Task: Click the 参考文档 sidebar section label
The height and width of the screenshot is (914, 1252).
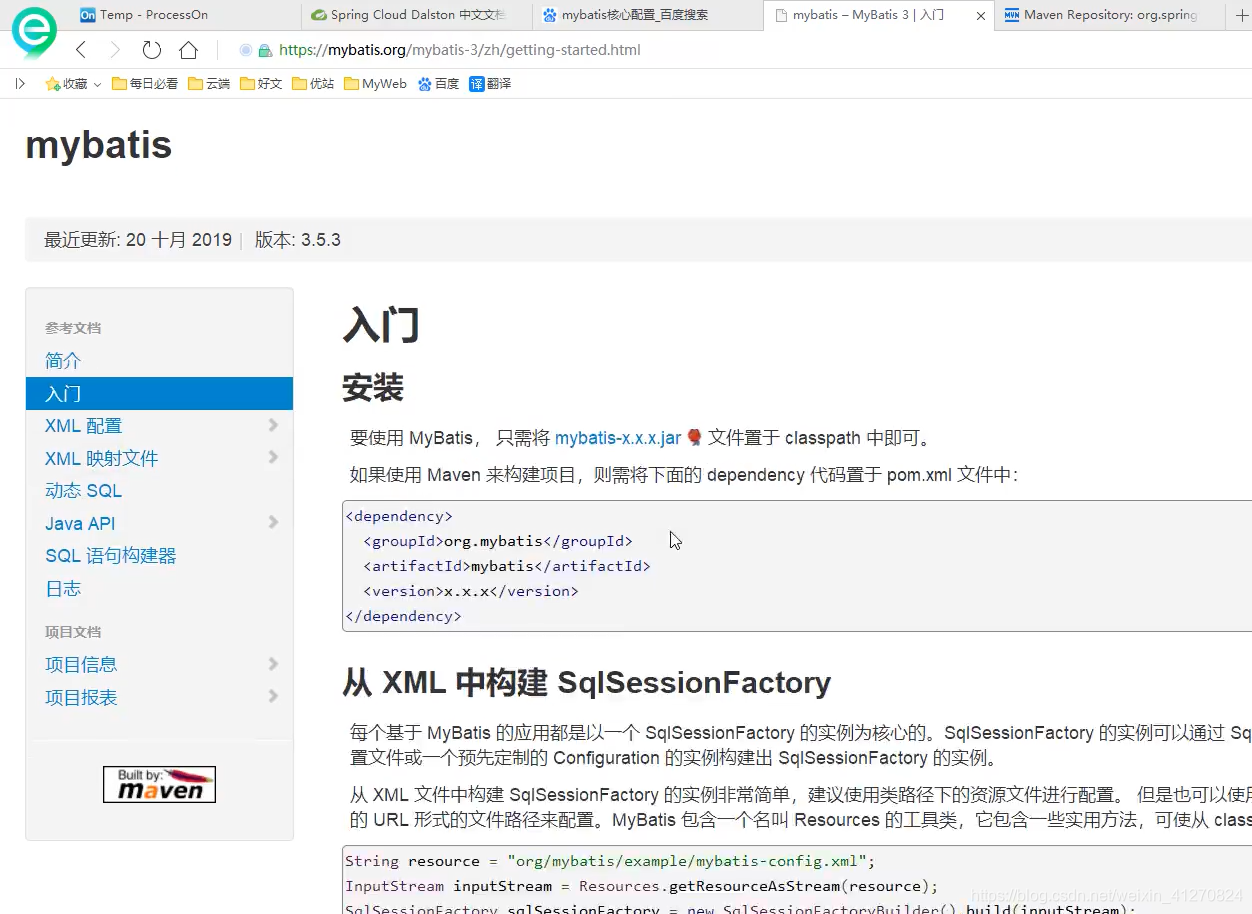Action: (73, 328)
